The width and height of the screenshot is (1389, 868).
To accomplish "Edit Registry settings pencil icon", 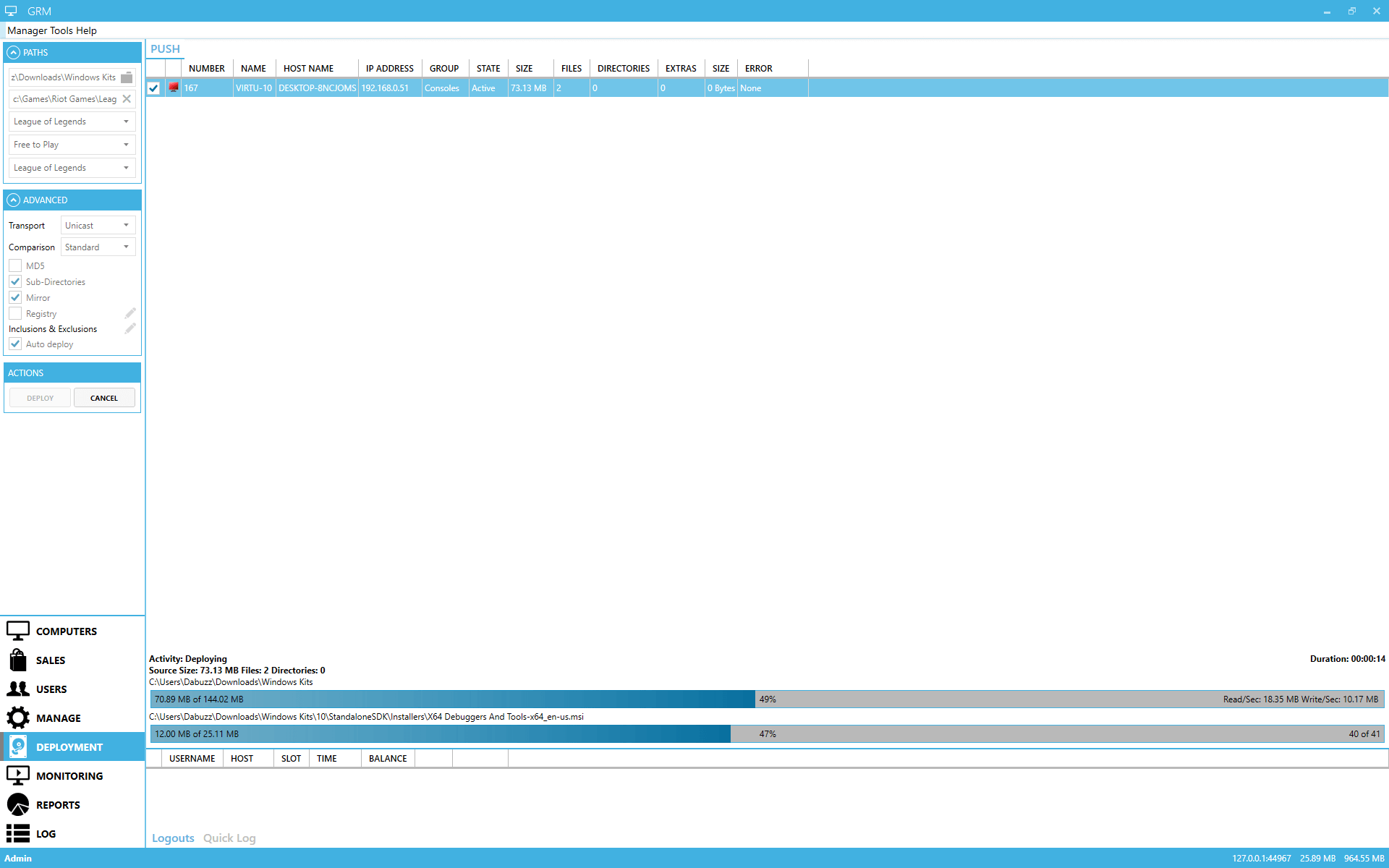I will coord(130,313).
